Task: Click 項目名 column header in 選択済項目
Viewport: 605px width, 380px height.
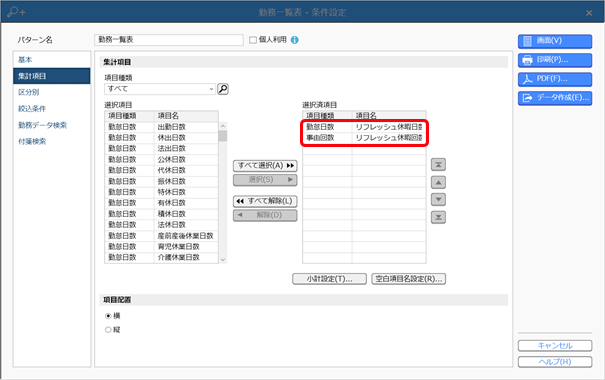Action: (x=389, y=115)
